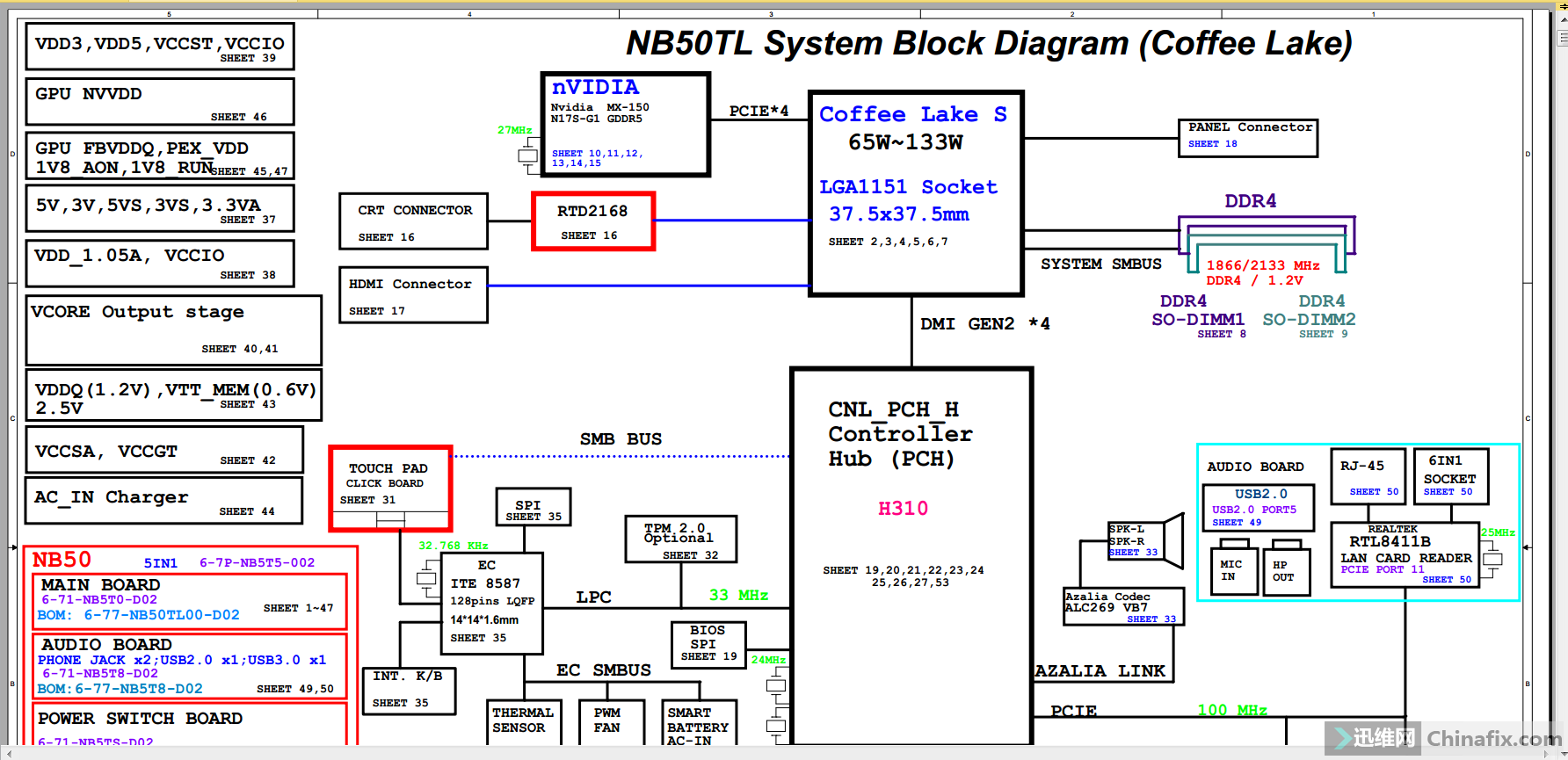Viewport: 1568px width, 760px height.
Task: Click the 'VDD_1.05A, VCCIO' power block
Action: tap(160, 264)
